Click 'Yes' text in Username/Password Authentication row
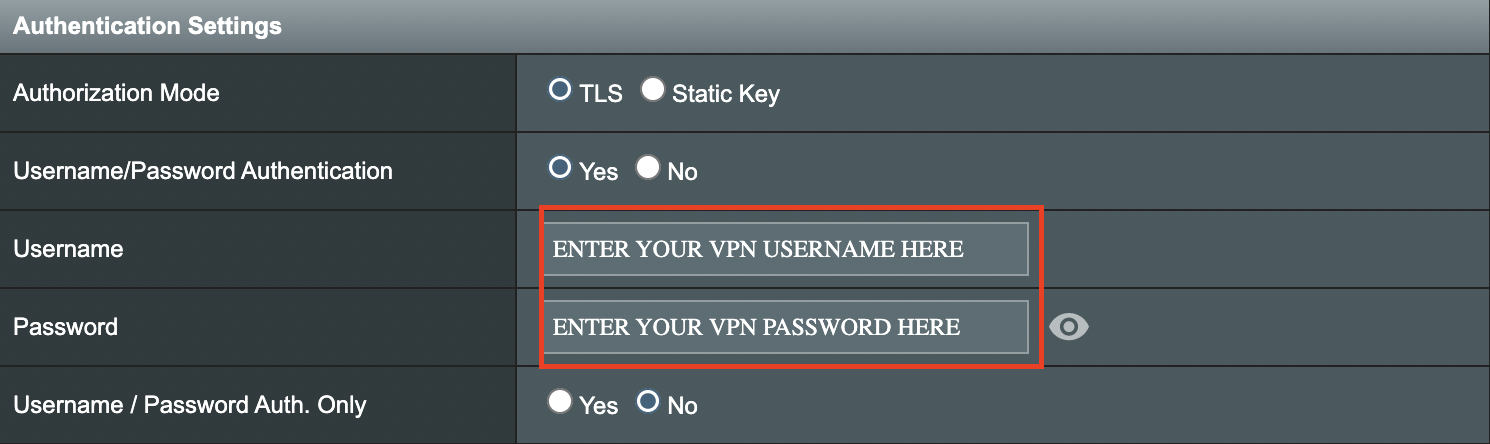This screenshot has width=1490, height=444. (599, 172)
